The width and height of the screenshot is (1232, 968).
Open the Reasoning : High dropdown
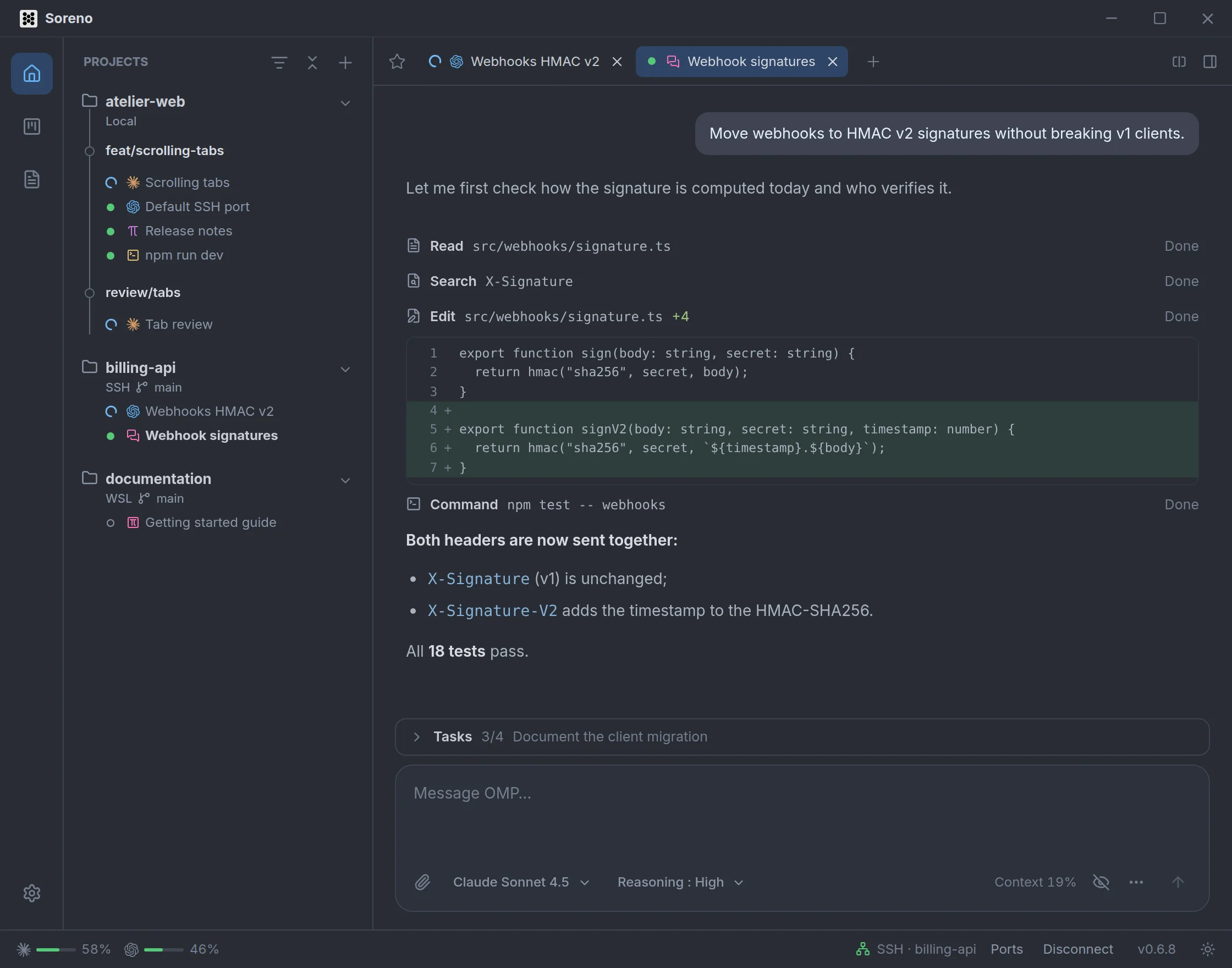(680, 882)
